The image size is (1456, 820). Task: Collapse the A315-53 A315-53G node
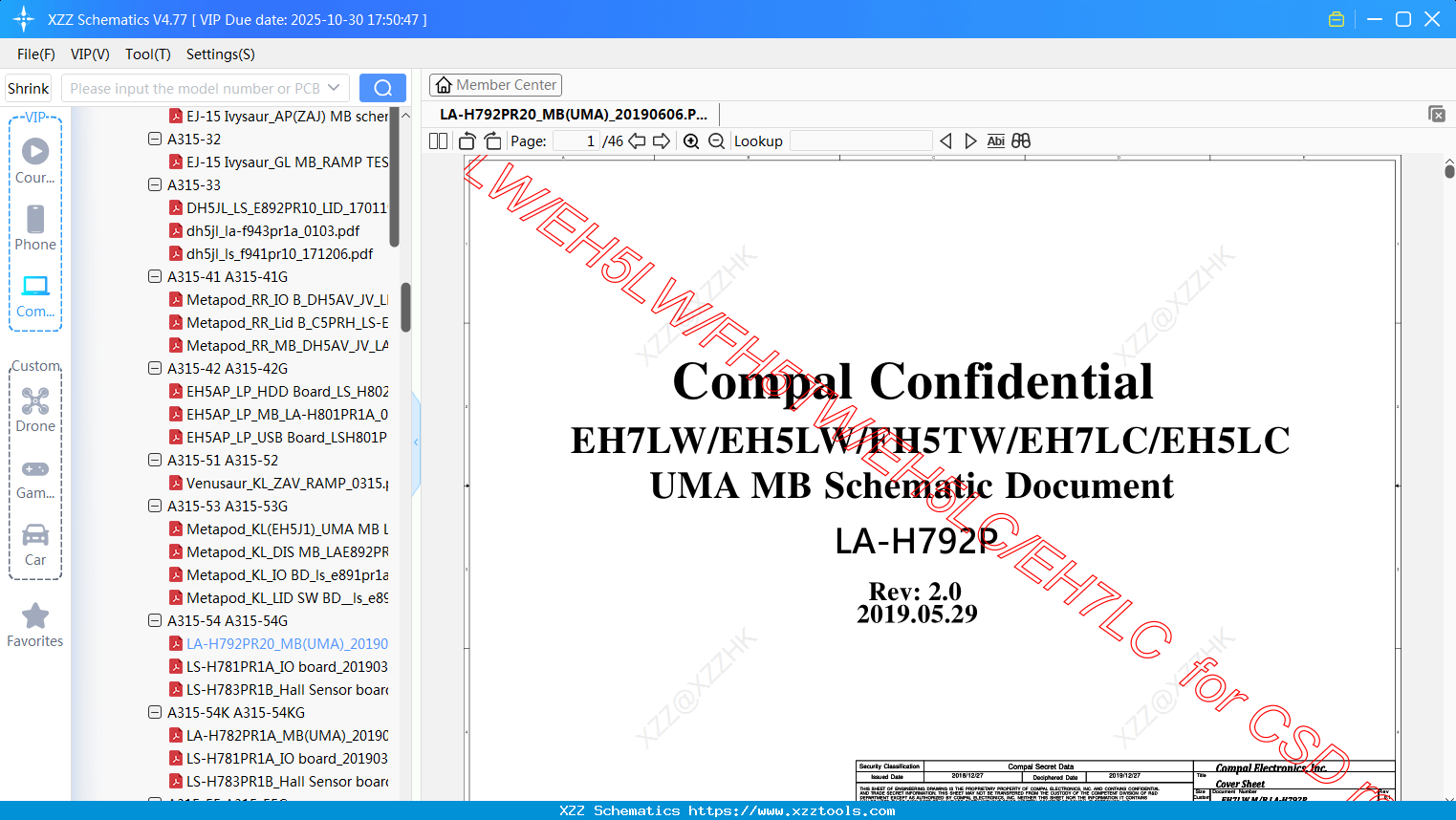point(155,506)
